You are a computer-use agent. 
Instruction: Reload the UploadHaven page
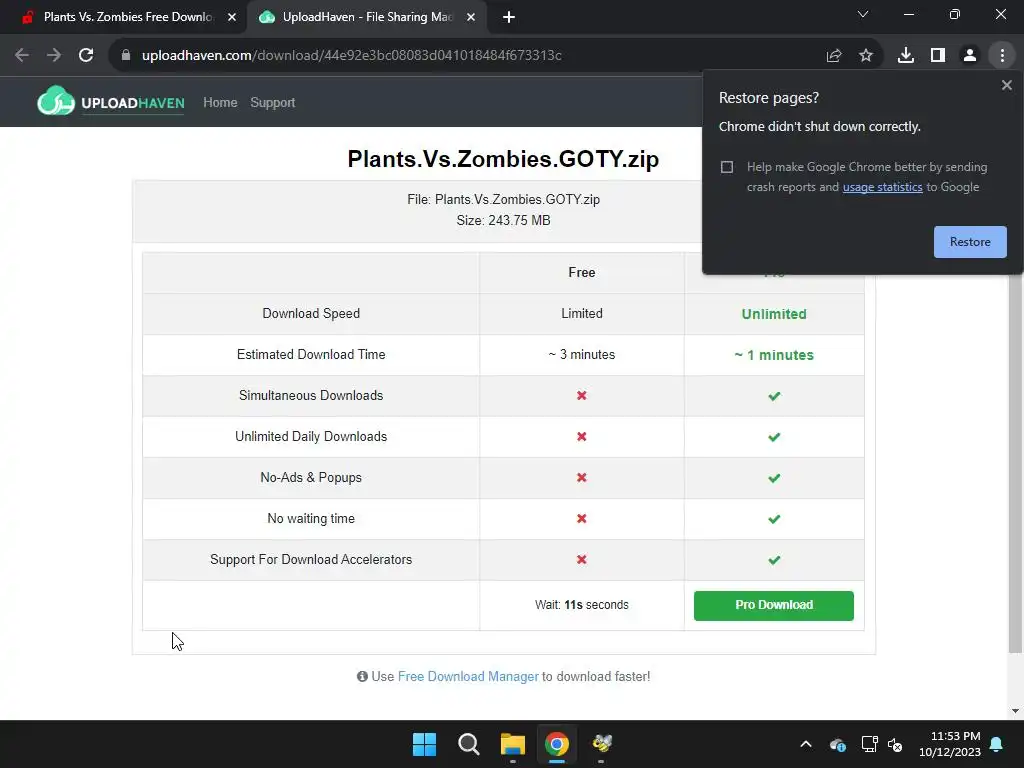86,55
